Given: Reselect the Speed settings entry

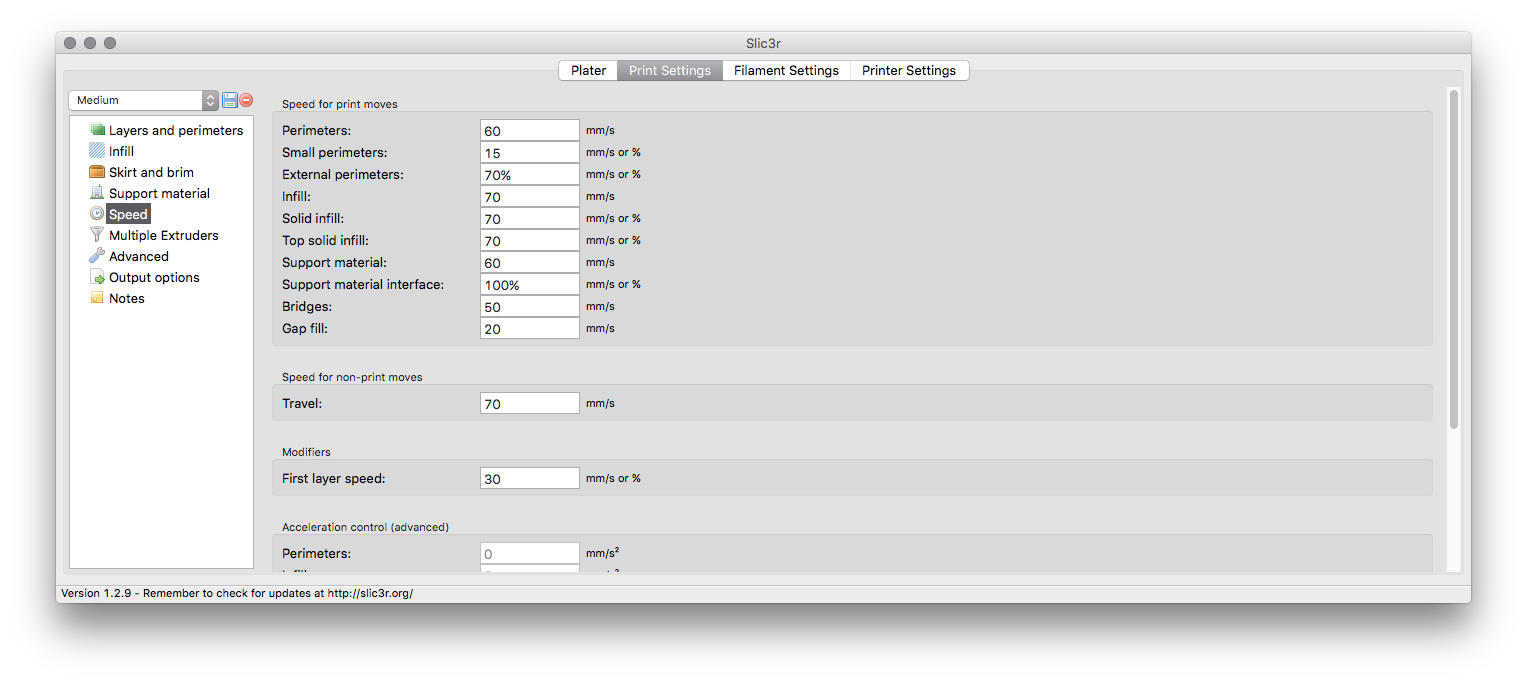Looking at the screenshot, I should [x=128, y=214].
